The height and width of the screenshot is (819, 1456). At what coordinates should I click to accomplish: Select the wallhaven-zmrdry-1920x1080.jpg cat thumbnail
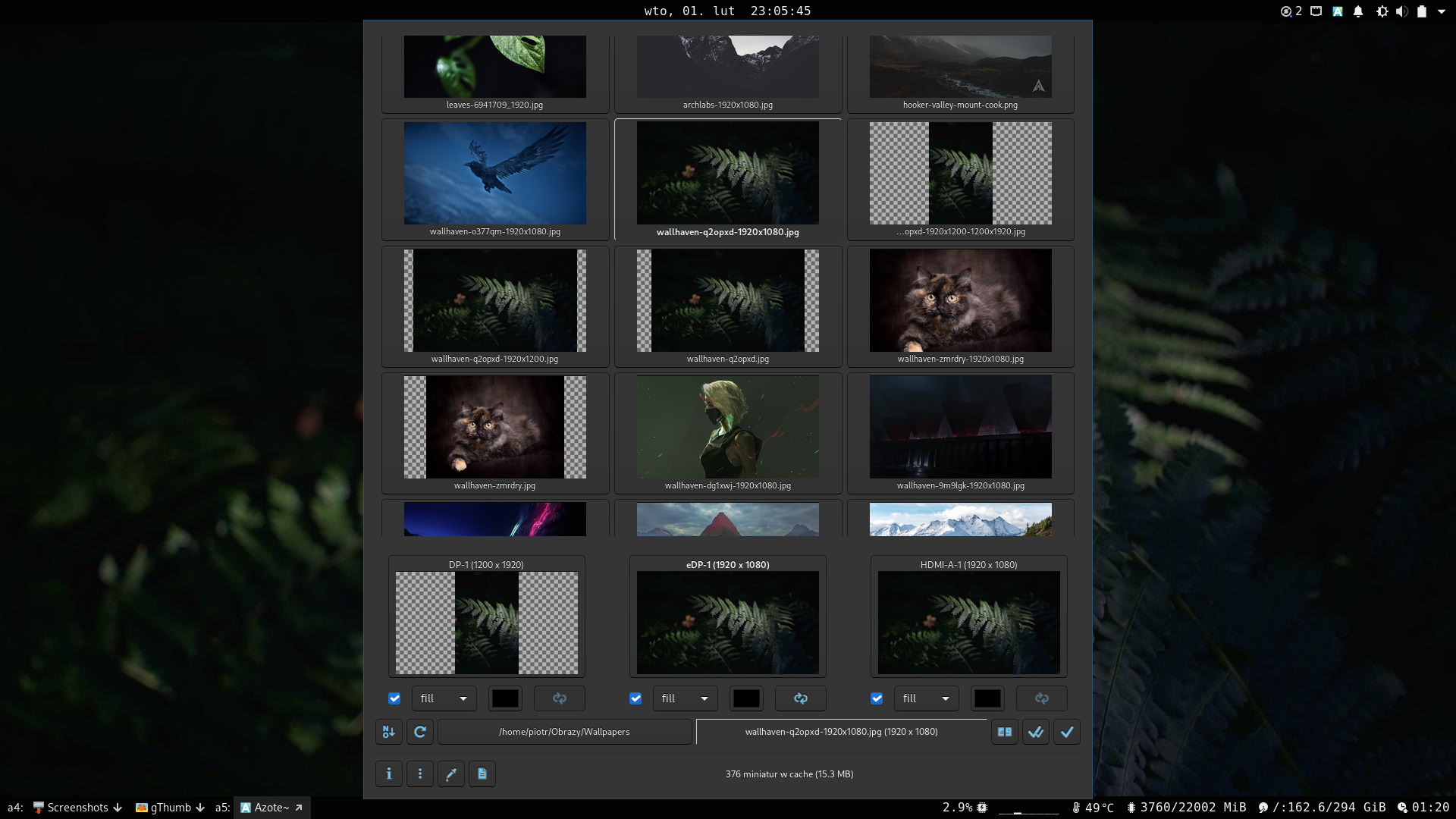click(x=960, y=301)
